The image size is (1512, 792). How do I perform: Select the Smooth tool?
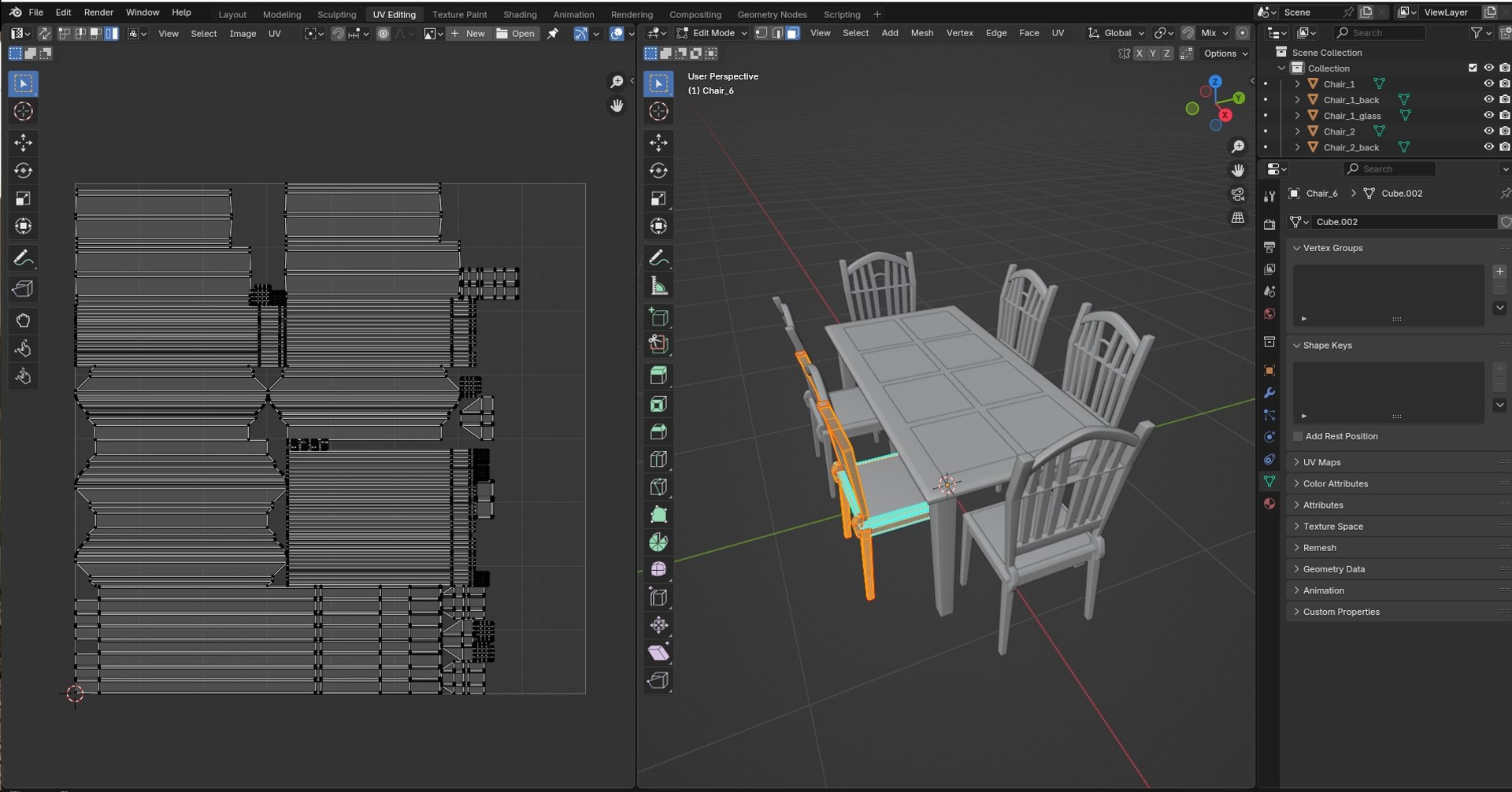pyautogui.click(x=658, y=569)
